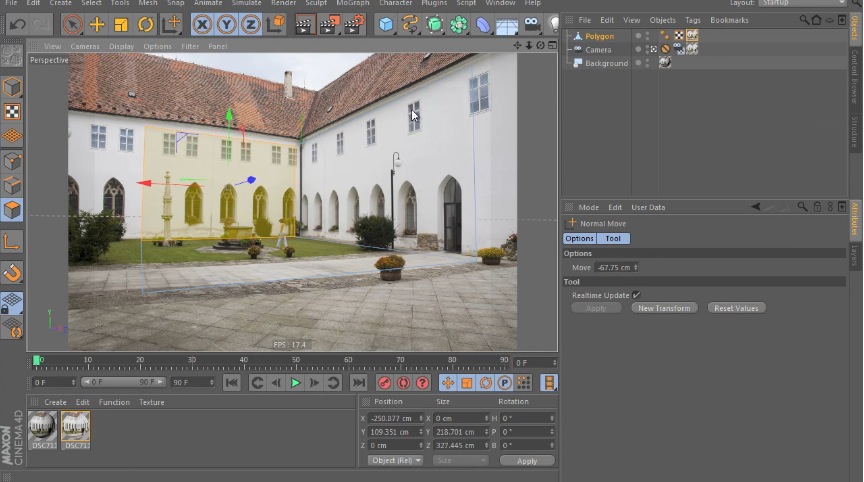Select the second DSC71 material thumbnail
Screen dimensions: 864x482
pyautogui.click(x=75, y=427)
